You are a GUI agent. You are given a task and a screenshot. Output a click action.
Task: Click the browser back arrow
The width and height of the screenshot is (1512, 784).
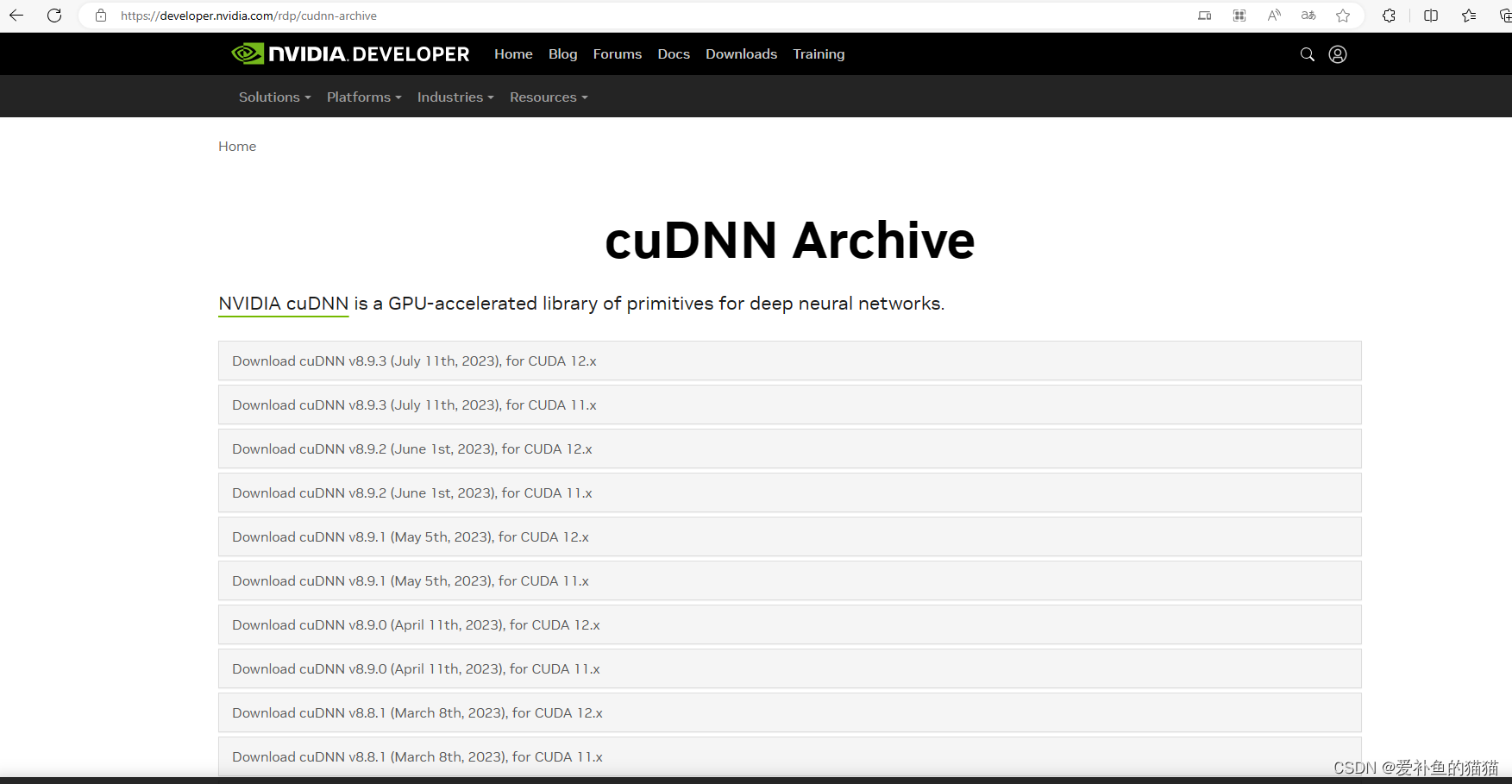click(16, 16)
